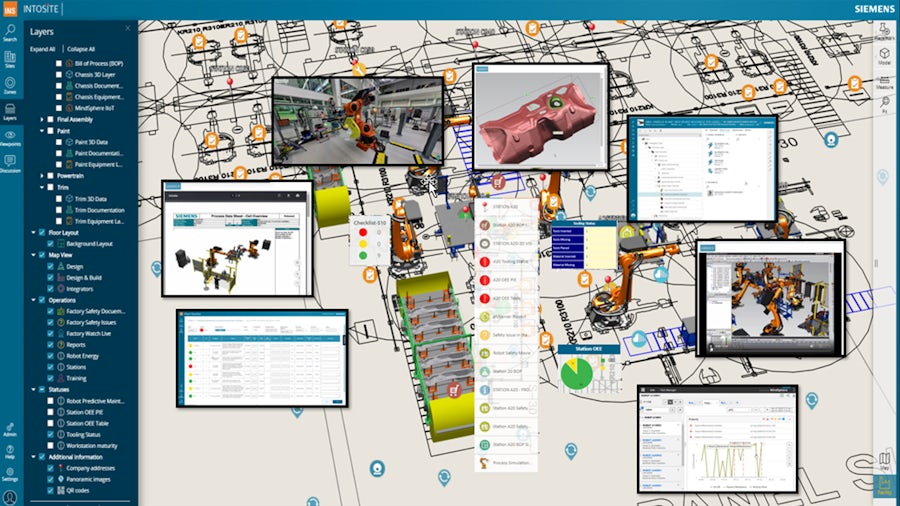Viewport: 900px width, 506px height.
Task: Click the webcam marker at the map's upper right
Action: point(831,139)
